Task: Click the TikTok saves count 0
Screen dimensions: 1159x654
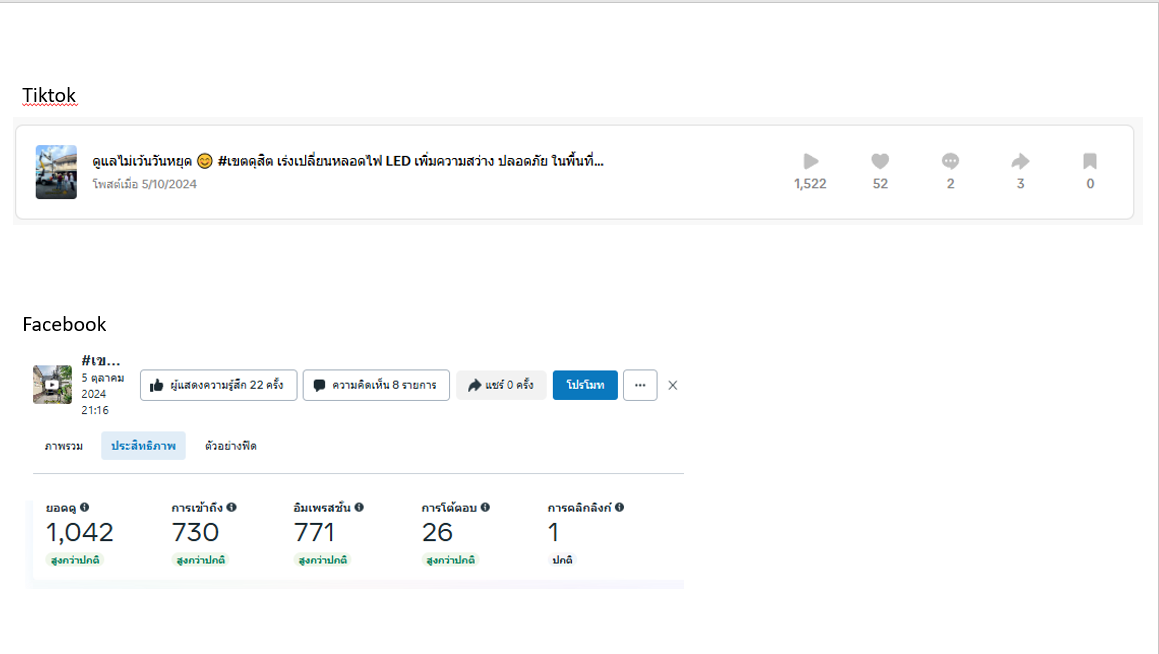Action: pyautogui.click(x=1090, y=184)
